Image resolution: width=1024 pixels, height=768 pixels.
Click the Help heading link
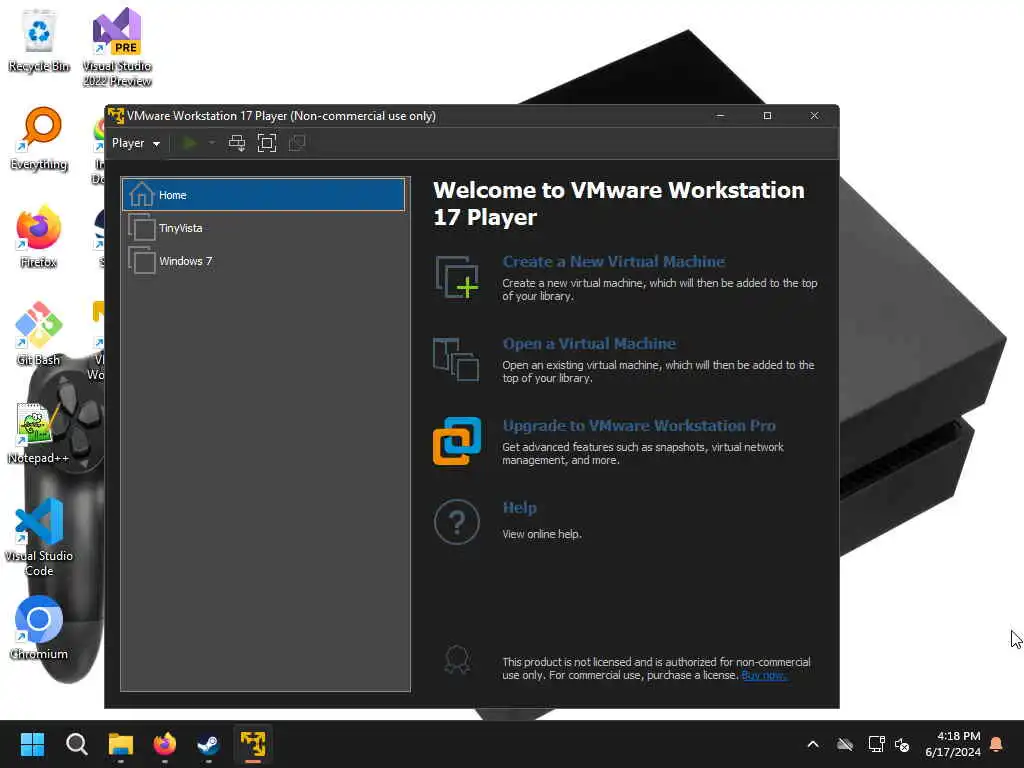(x=519, y=507)
